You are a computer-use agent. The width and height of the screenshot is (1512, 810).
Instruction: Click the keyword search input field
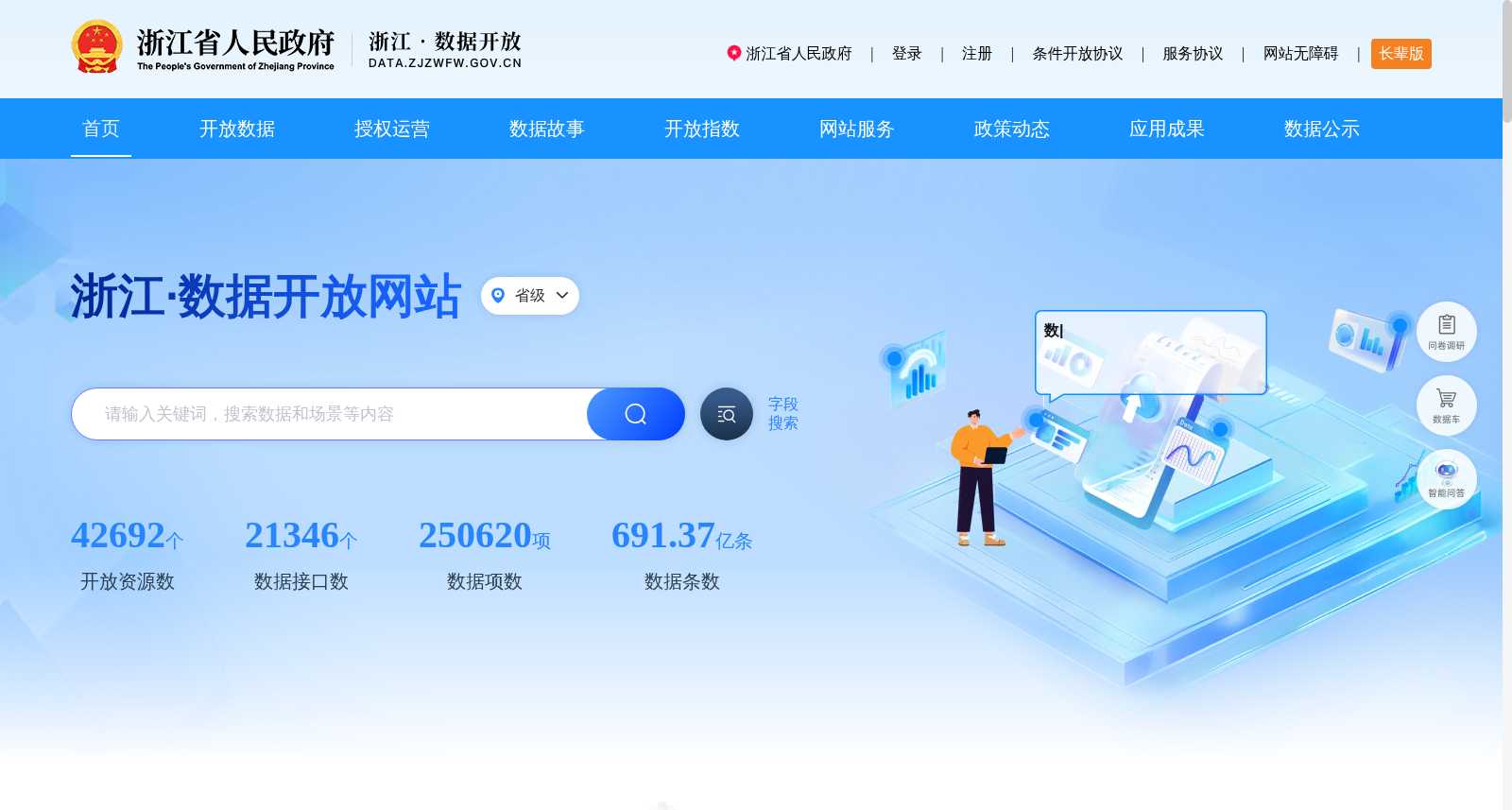pos(330,414)
